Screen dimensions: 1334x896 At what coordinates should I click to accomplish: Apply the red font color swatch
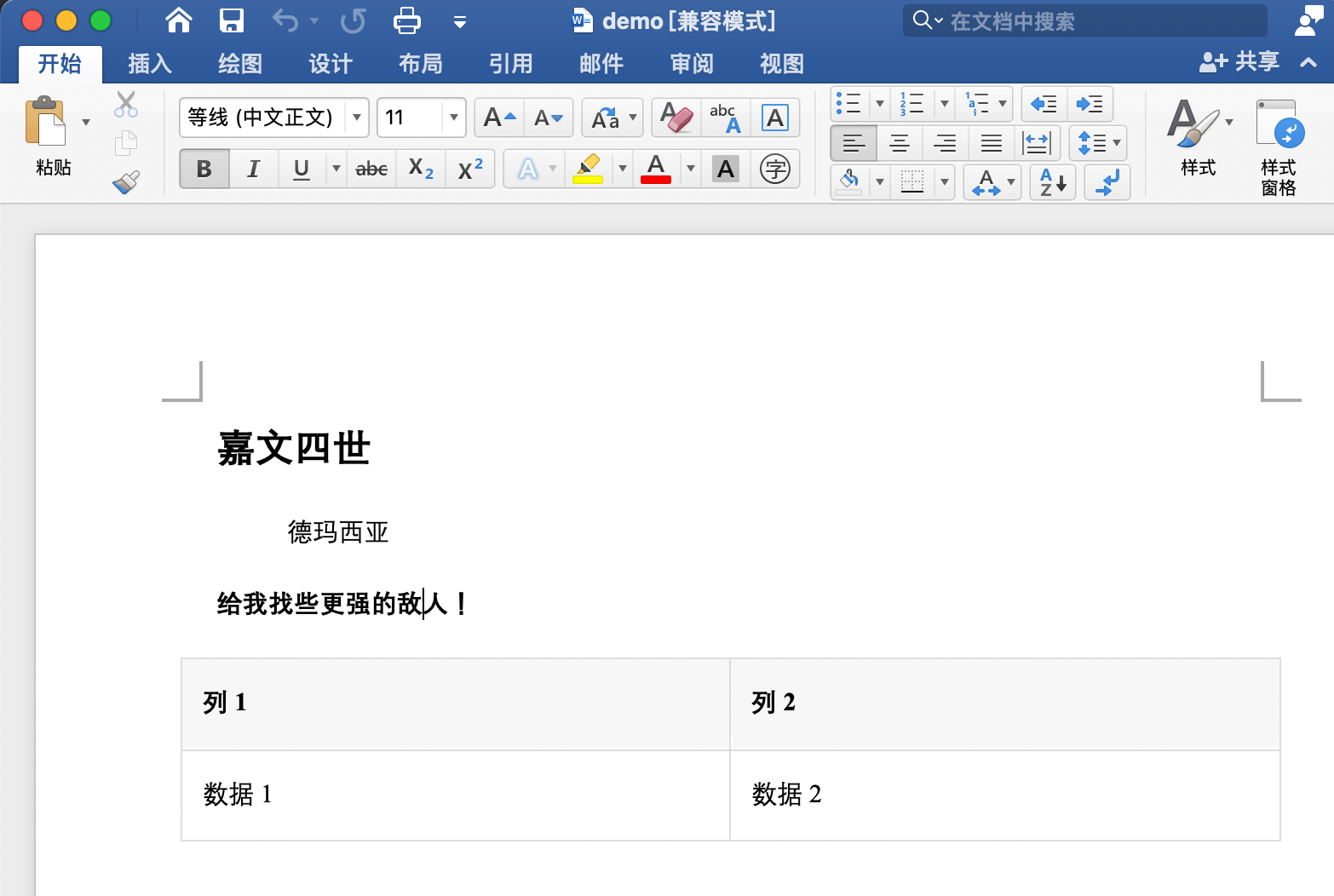tap(656, 169)
